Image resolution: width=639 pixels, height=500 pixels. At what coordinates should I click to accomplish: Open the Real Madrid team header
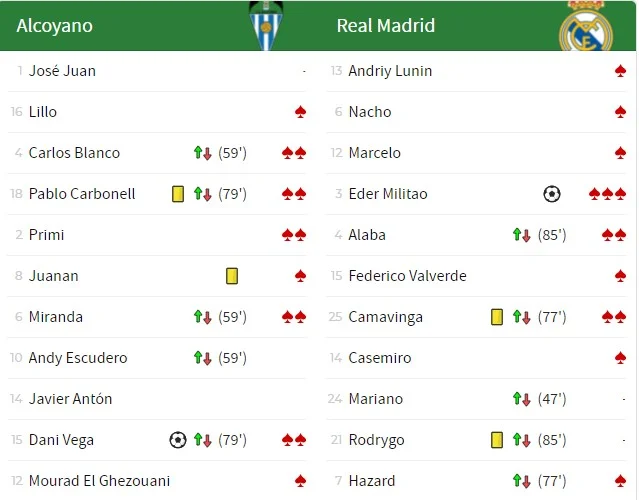click(386, 26)
